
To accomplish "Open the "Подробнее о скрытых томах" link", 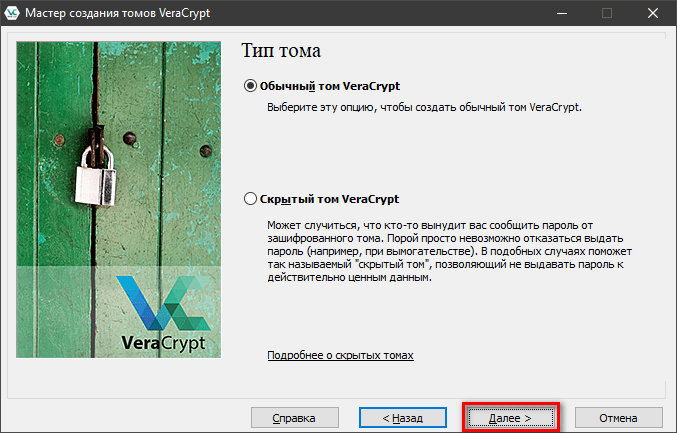I will coord(340,356).
